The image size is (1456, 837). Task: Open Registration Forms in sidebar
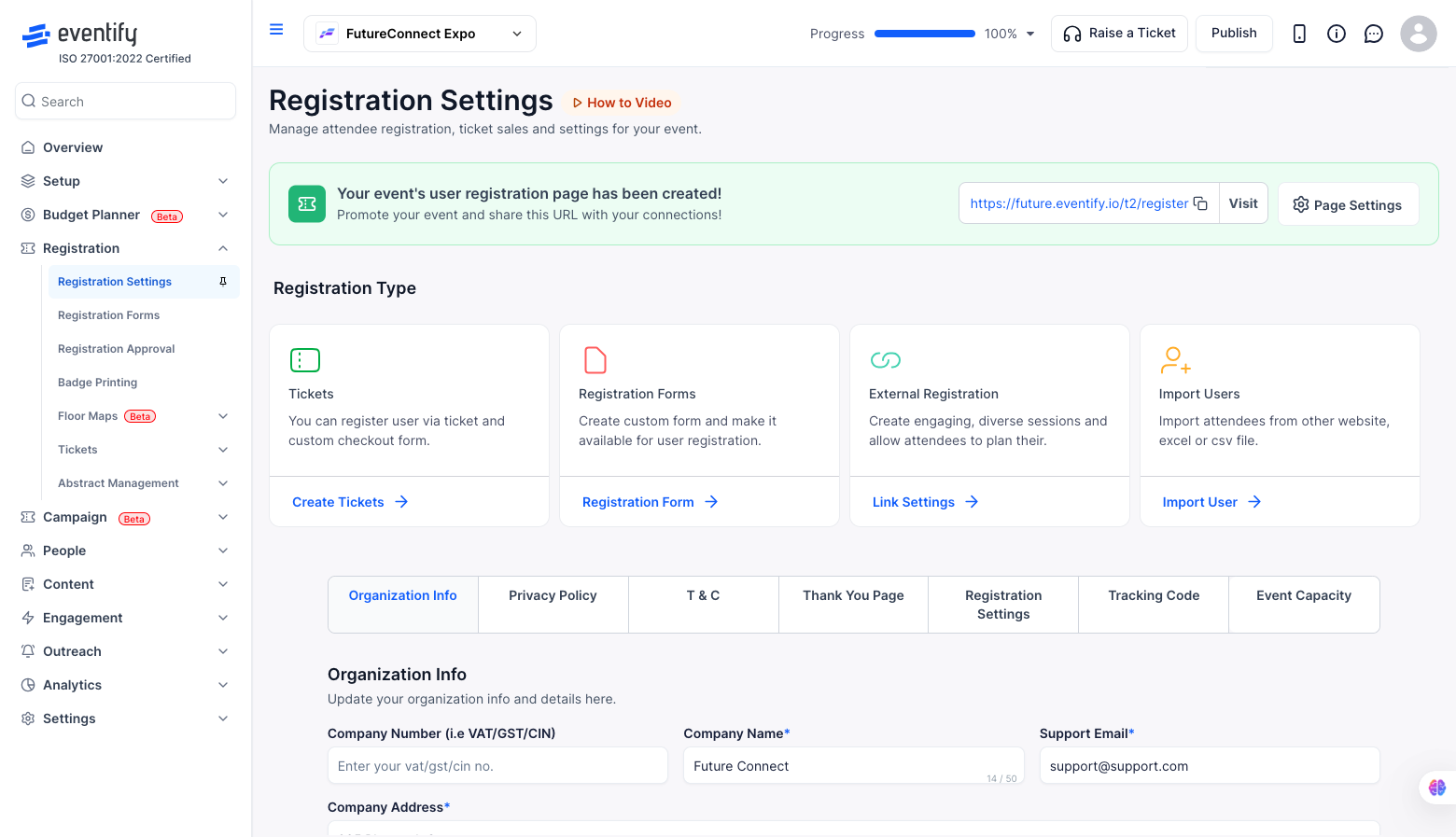(x=108, y=315)
